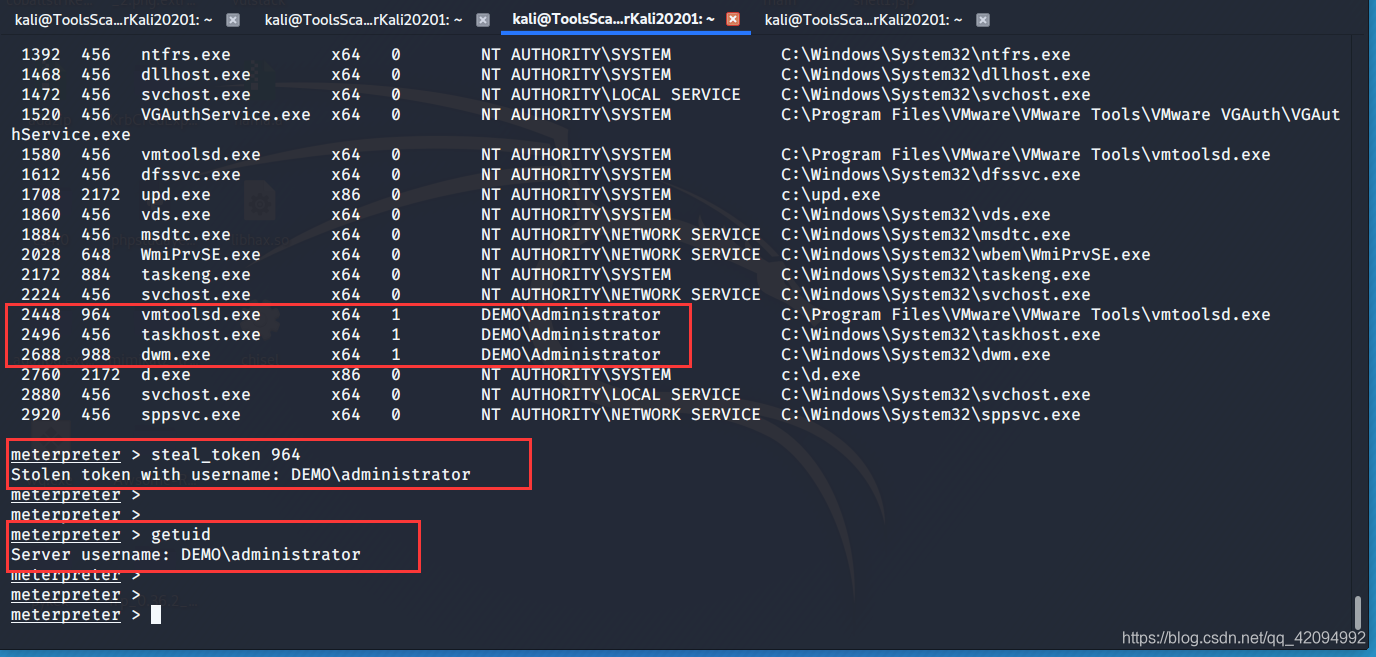Viewport: 1376px width, 657px height.
Task: Click the wrapped text hService.exe
Action: pos(71,134)
